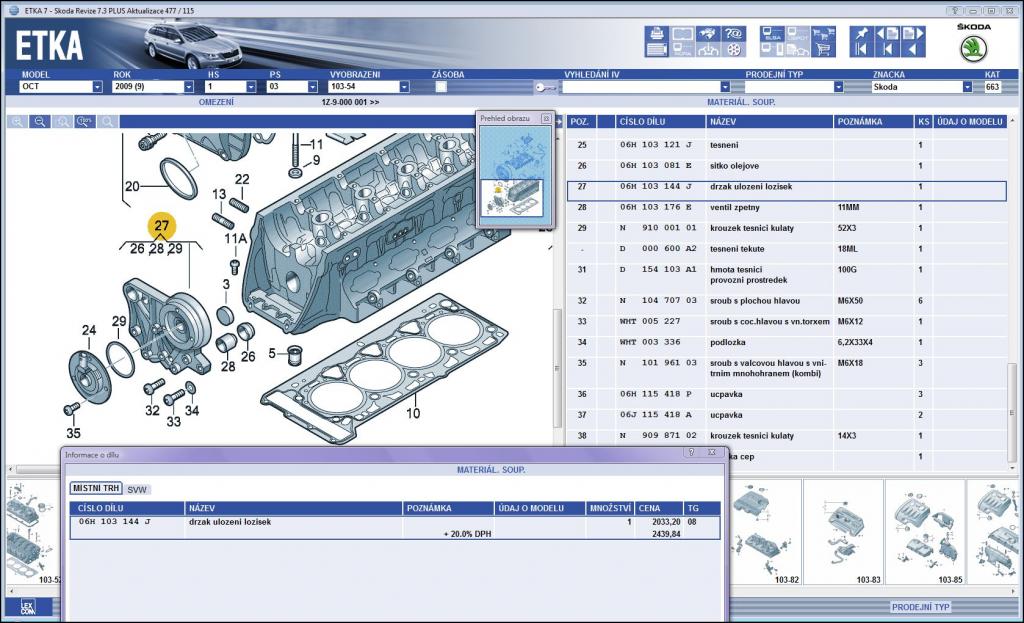Click the printer icon in the toolbar
Viewport: 1024px width, 623px height.
(x=657, y=34)
